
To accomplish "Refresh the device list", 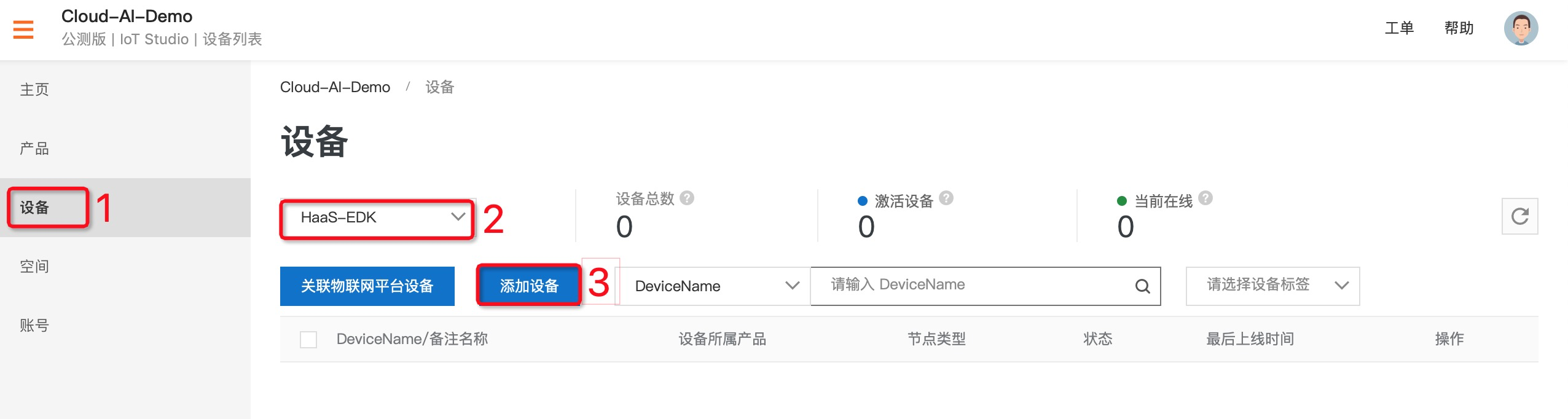I will (x=1519, y=216).
